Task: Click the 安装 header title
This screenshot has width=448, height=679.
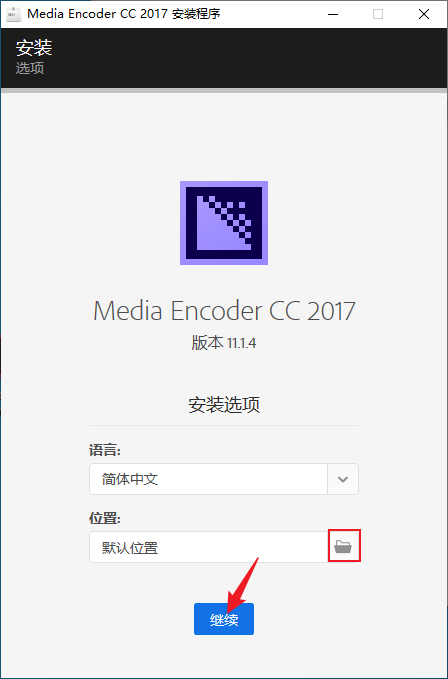Action: click(x=34, y=47)
